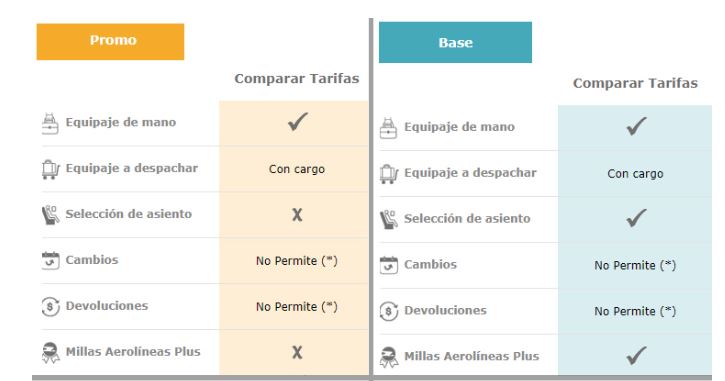Click the Promo Cambios calendar icon
The image size is (725, 381).
coord(50,260)
